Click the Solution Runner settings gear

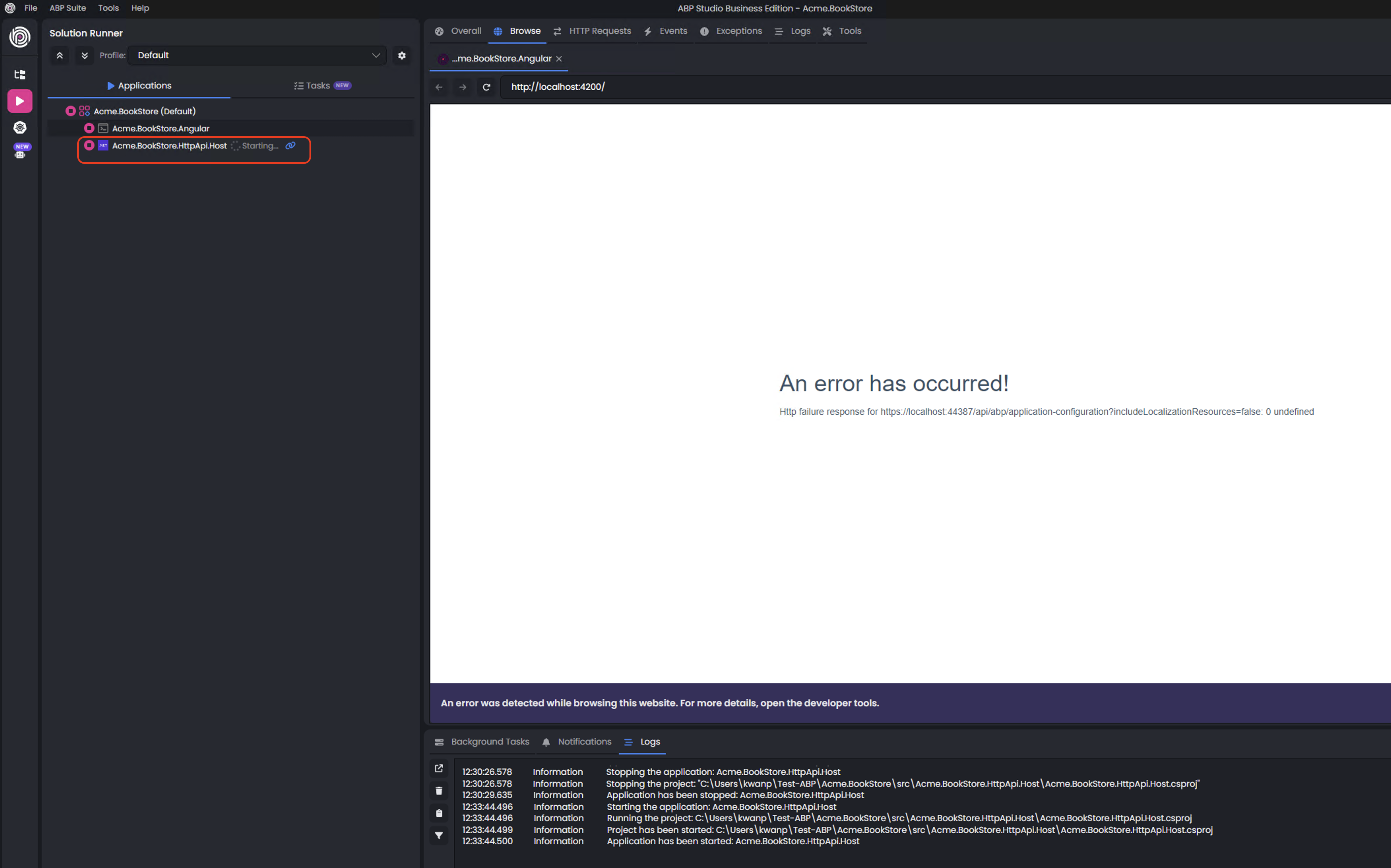point(402,55)
